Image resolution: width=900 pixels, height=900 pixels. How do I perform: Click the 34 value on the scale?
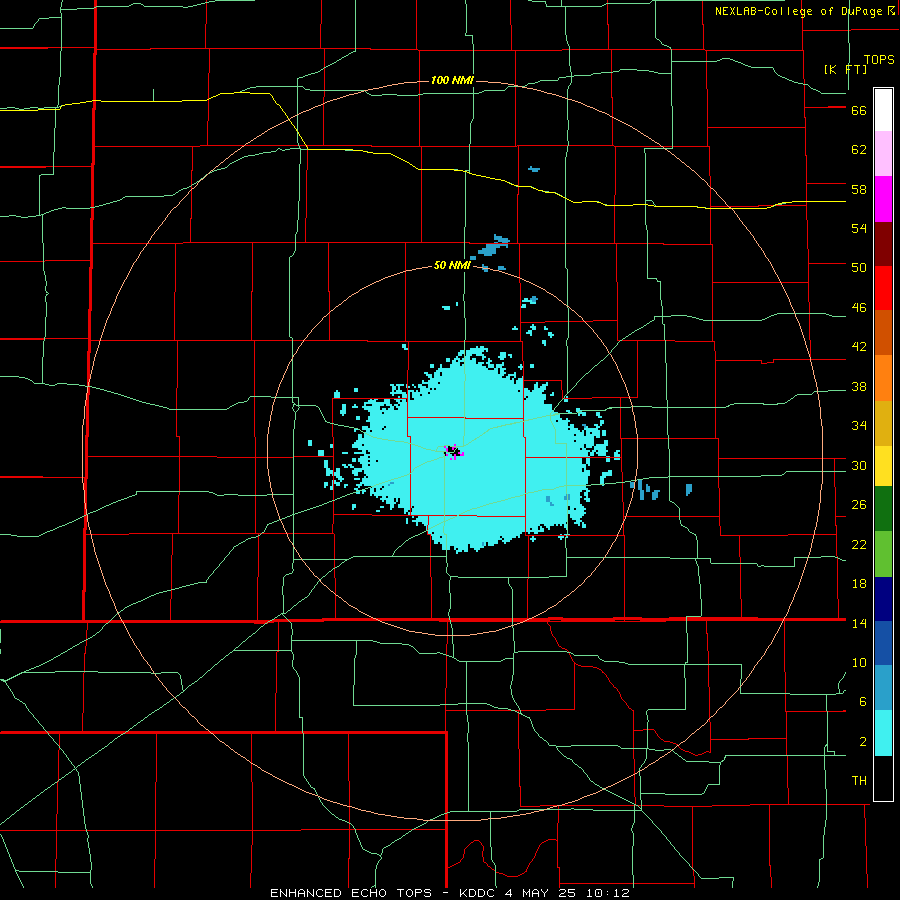click(x=859, y=426)
